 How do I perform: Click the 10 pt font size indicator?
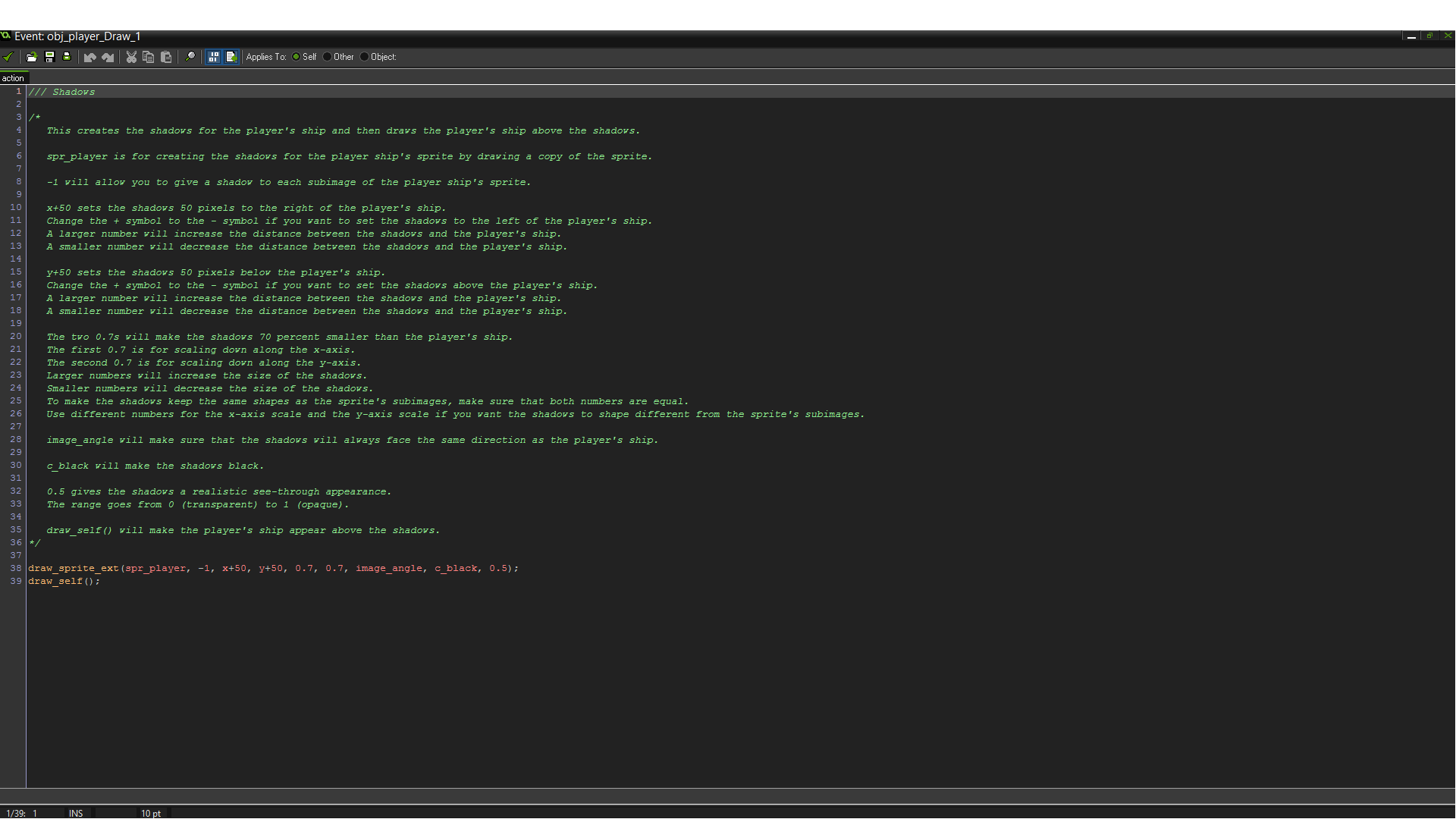click(x=151, y=813)
